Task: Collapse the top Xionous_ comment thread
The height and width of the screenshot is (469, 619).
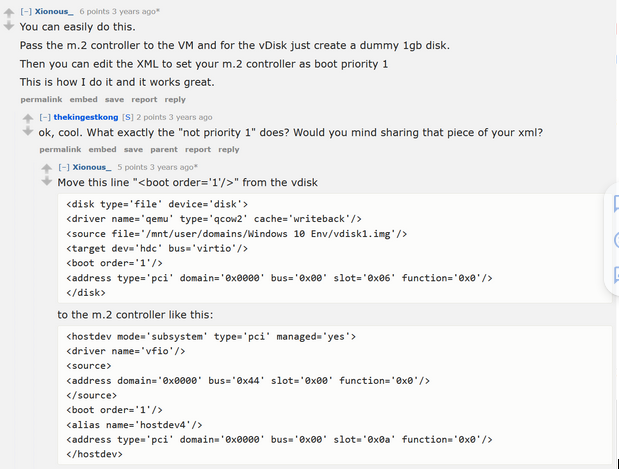Action: pos(25,11)
